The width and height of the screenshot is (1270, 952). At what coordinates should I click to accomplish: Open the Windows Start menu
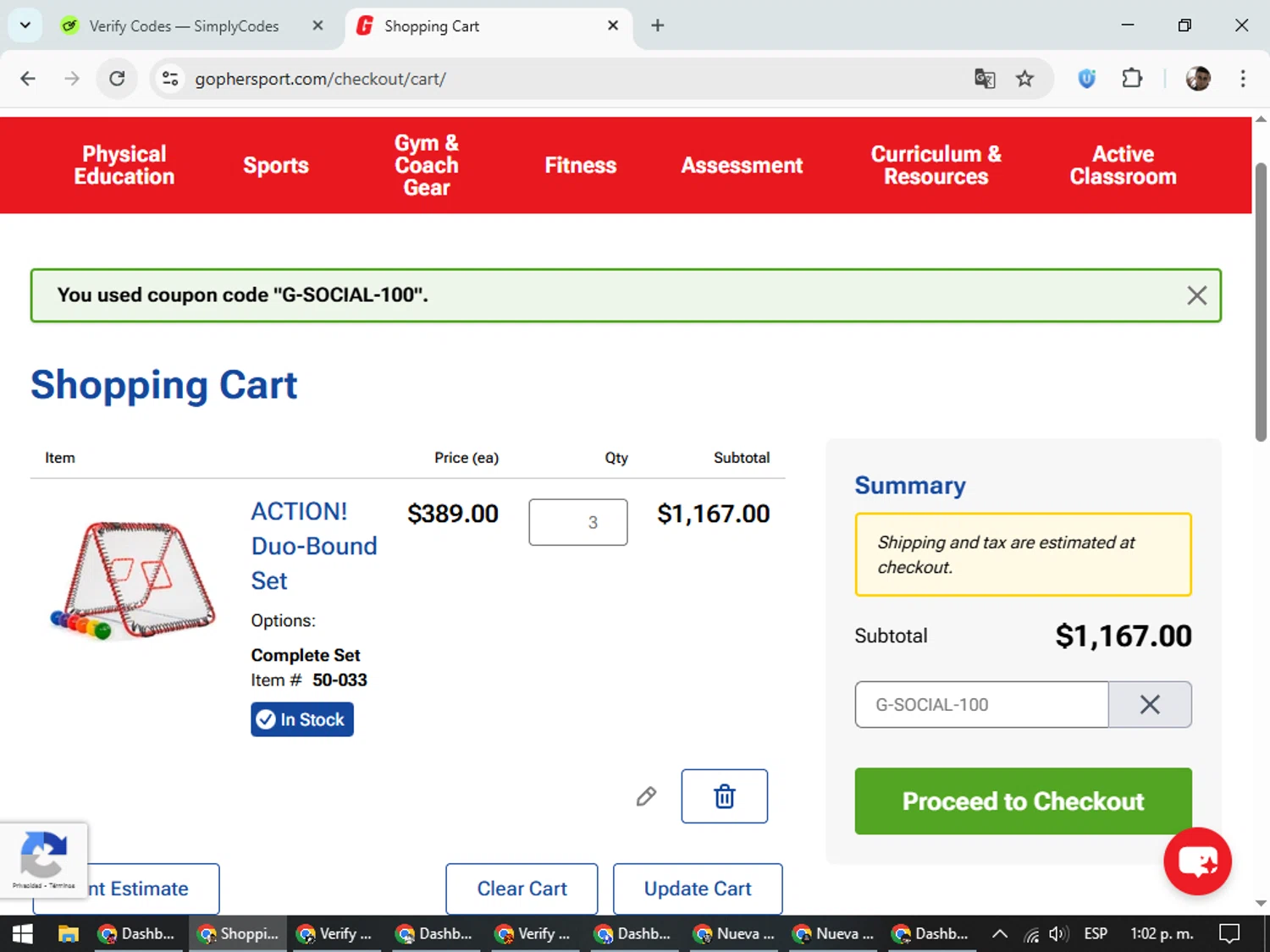(23, 933)
